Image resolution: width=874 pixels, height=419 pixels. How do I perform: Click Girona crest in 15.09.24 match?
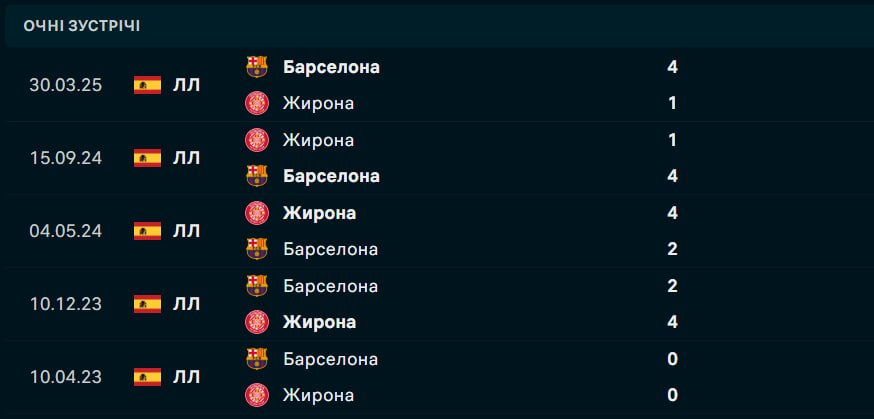point(257,140)
